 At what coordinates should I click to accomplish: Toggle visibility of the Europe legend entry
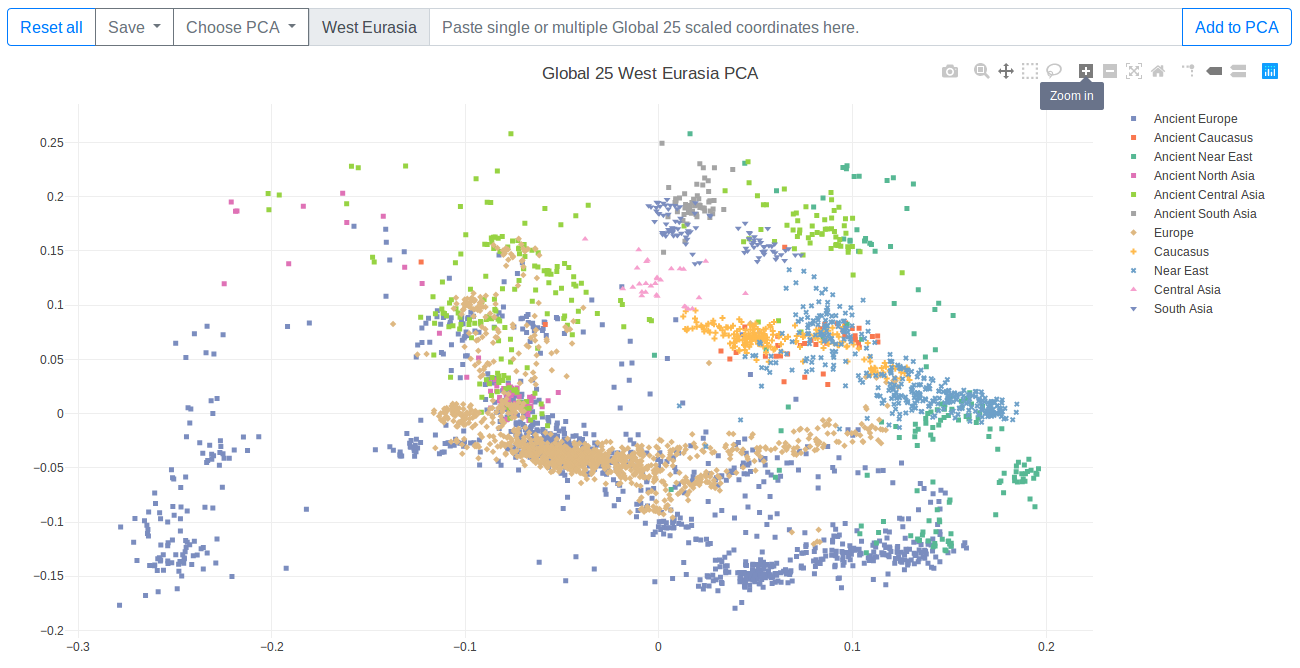1173,232
